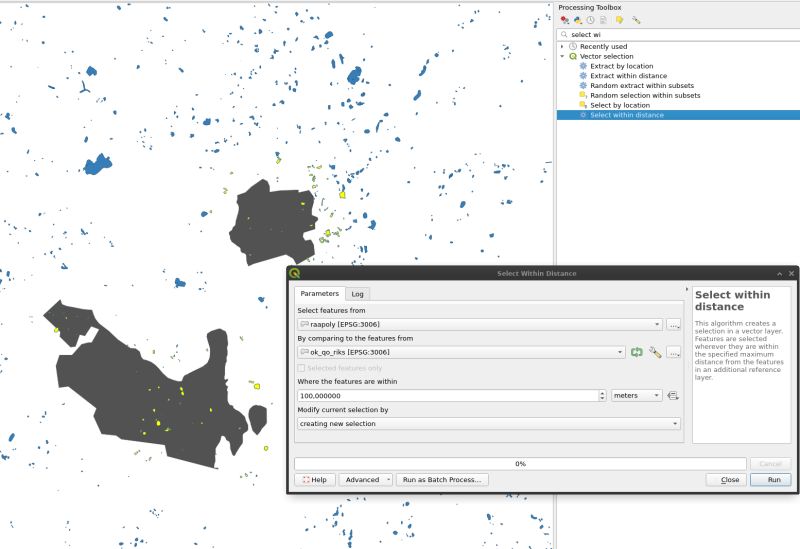Viewport: 800px width, 549px height.
Task: Click 'Processing Toolbox' panel title
Action: 590,8
